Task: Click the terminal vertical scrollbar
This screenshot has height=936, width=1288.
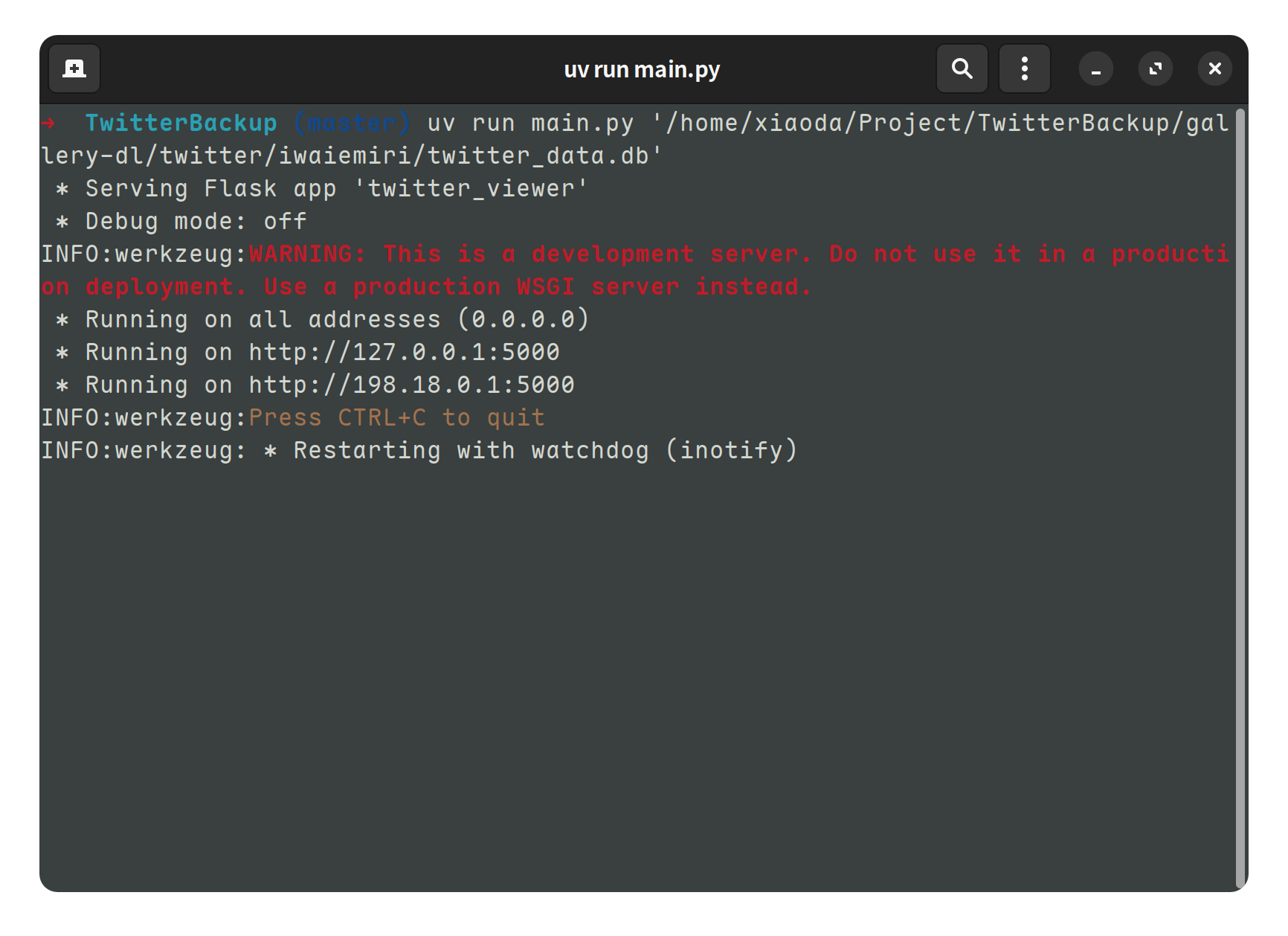Action: pyautogui.click(x=1240, y=497)
